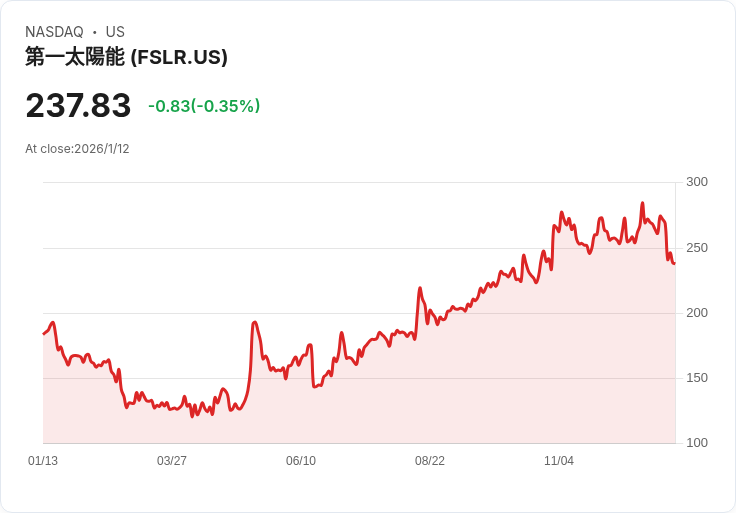
Task: Click the NASDAQ exchange label
Action: (x=54, y=32)
